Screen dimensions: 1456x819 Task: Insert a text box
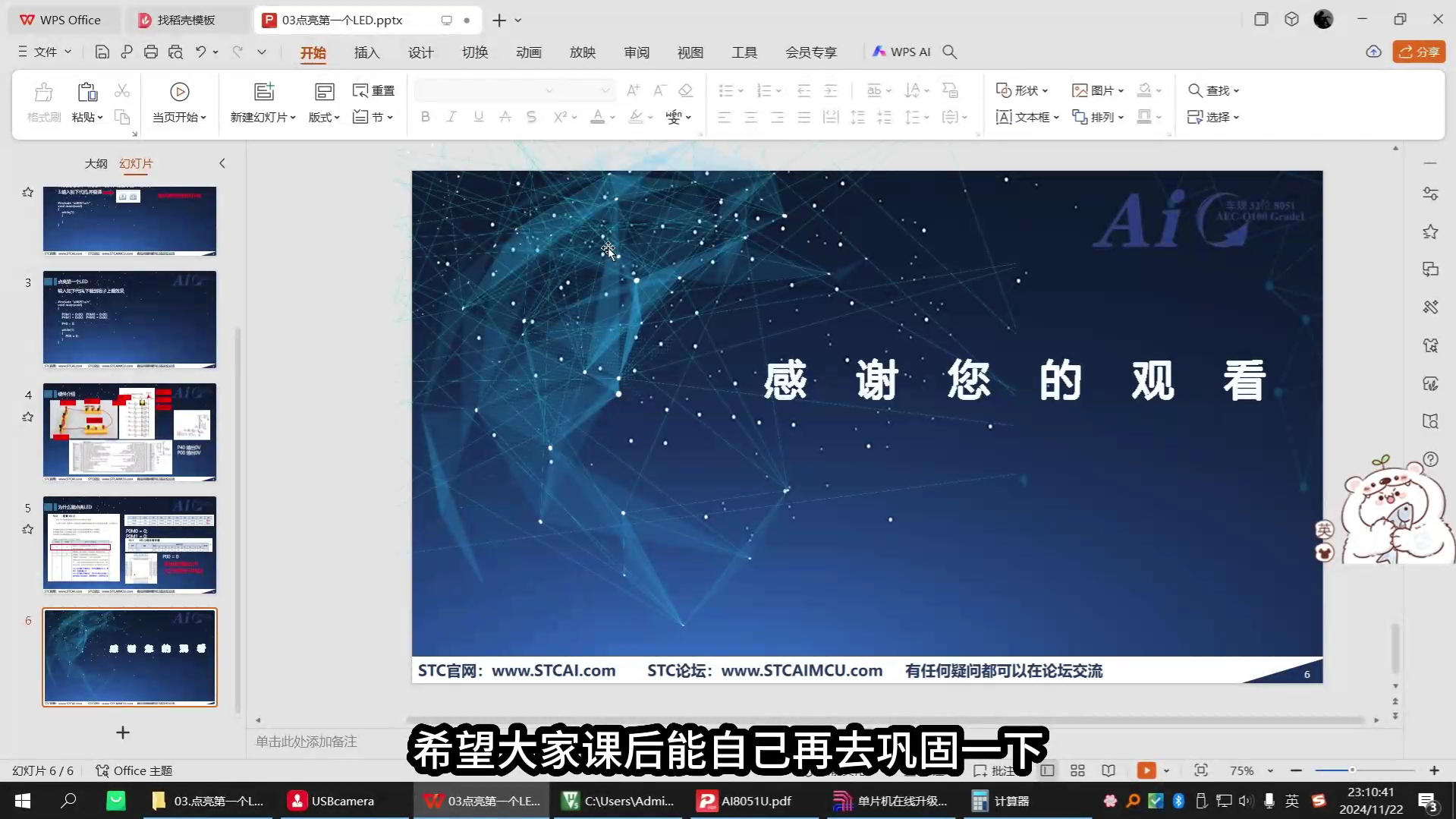point(1027,117)
